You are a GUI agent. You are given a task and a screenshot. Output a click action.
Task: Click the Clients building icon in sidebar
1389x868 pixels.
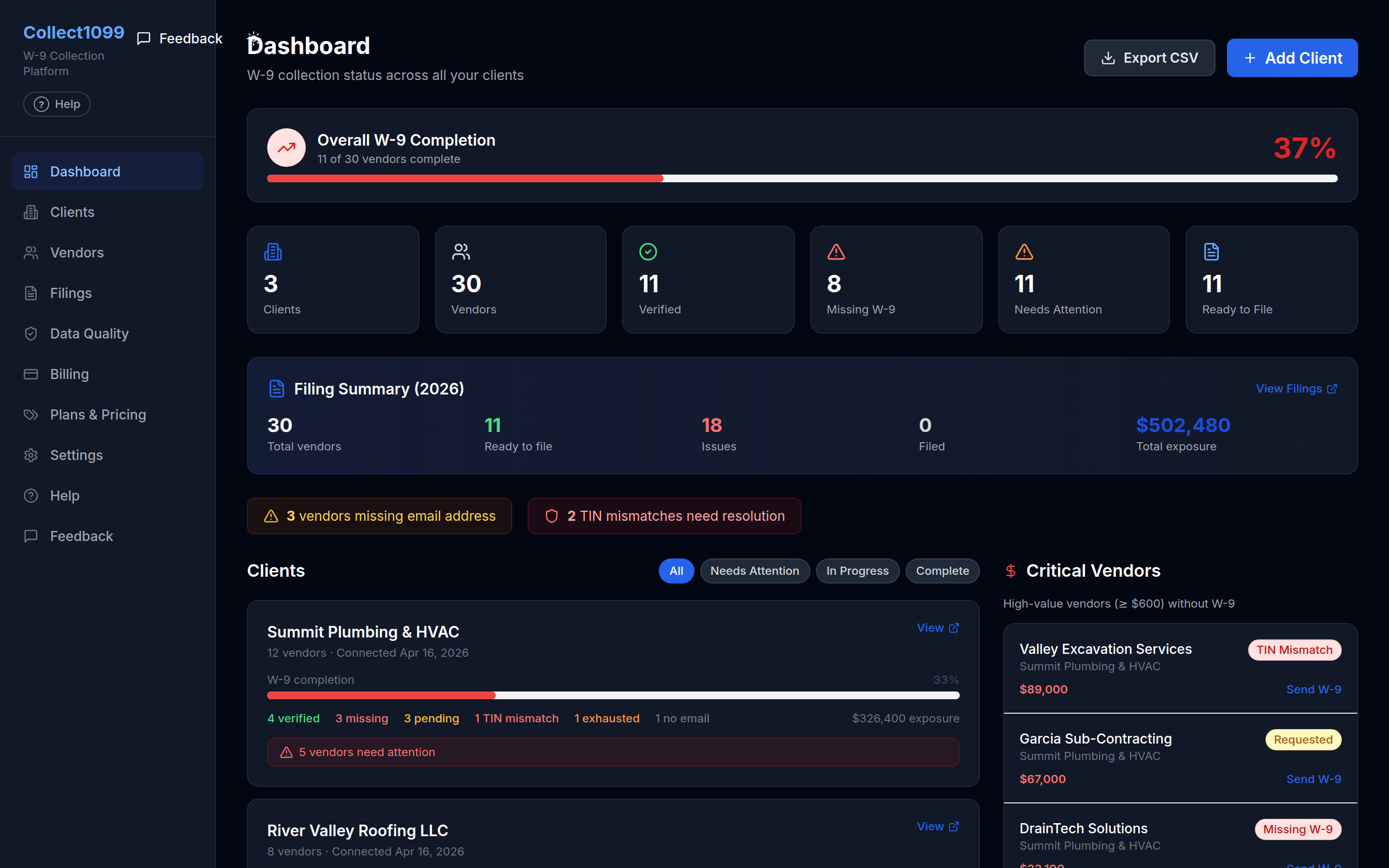point(31,212)
